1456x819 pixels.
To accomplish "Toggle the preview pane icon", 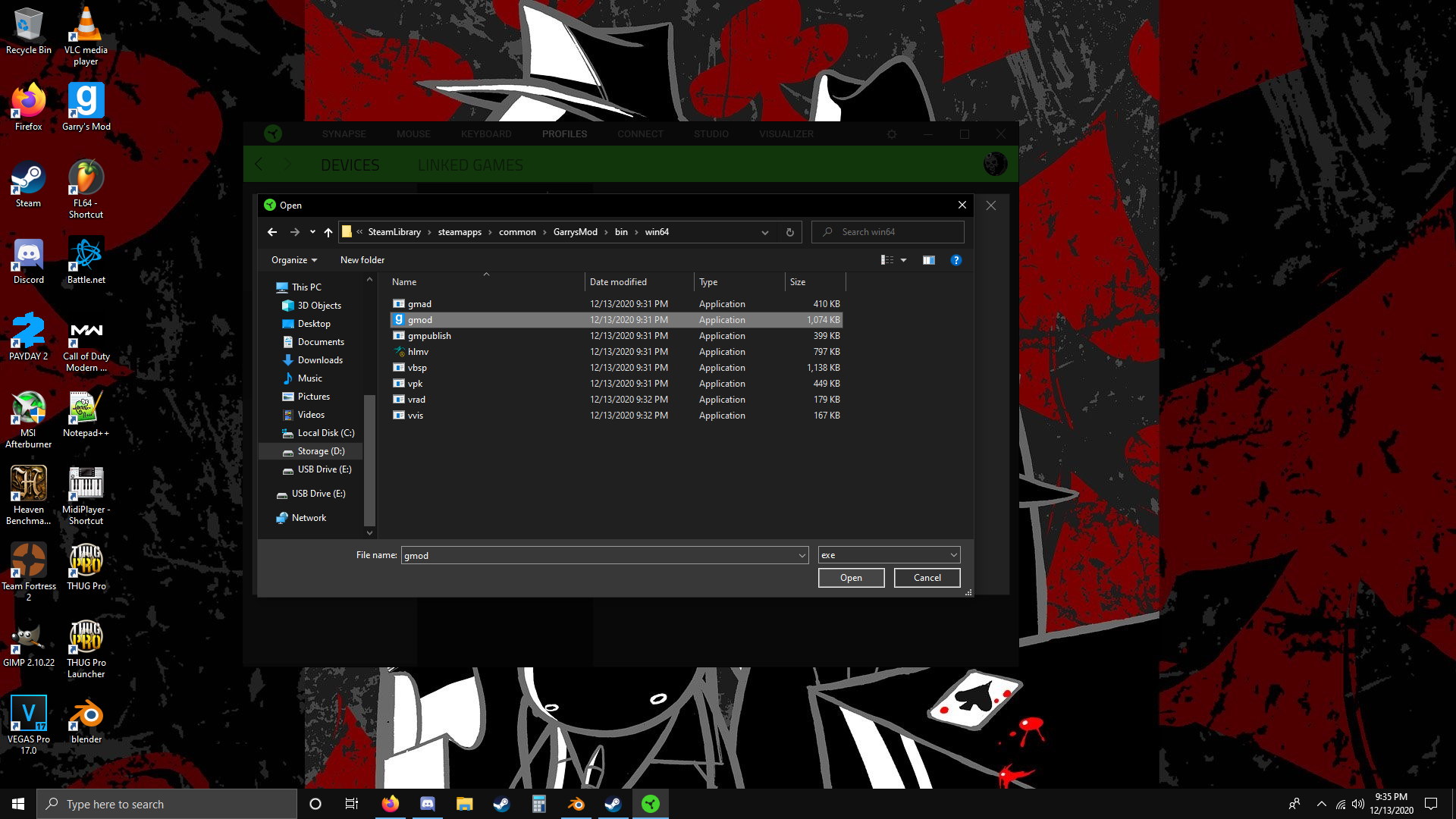I will point(928,260).
